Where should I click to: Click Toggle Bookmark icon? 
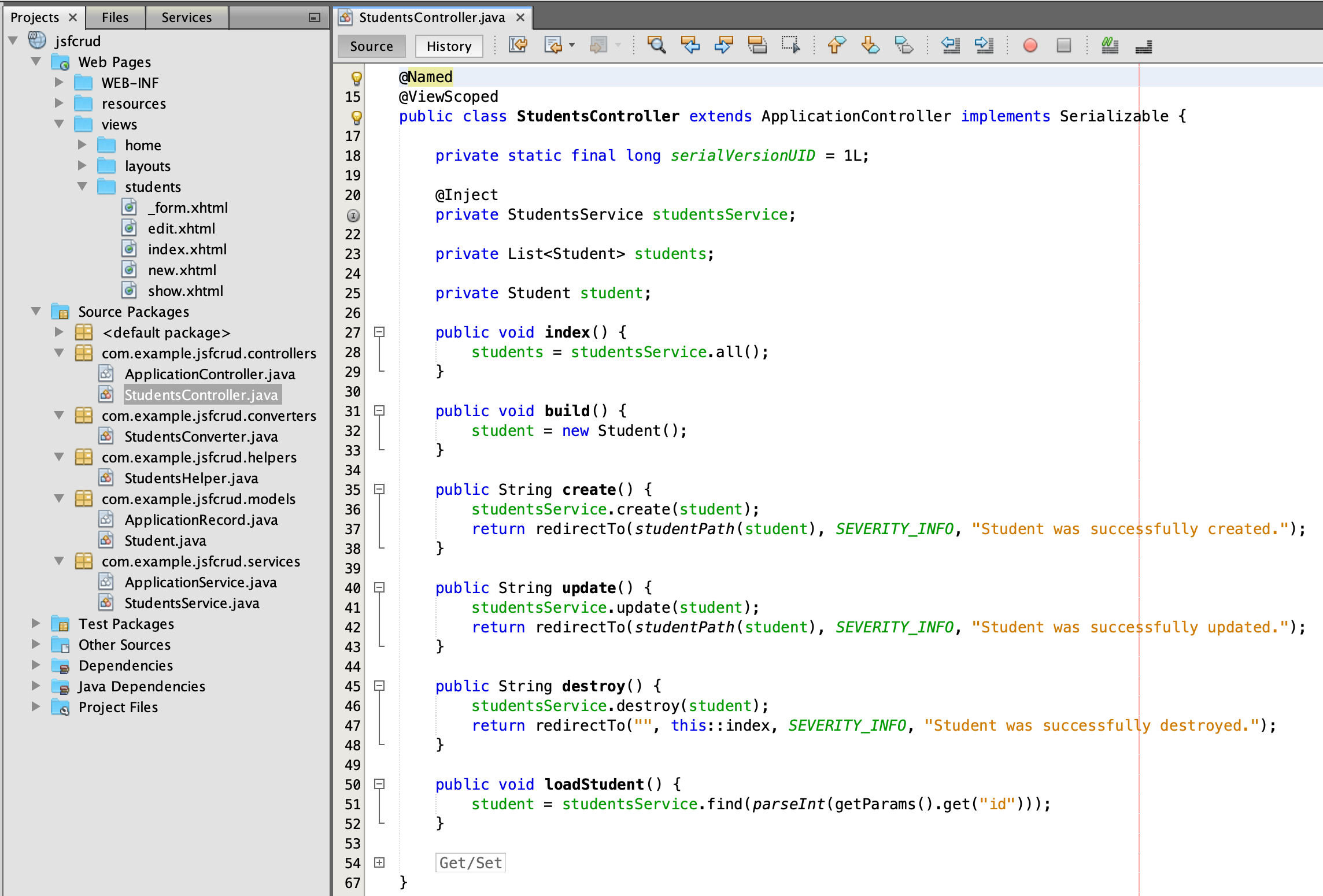coord(904,45)
